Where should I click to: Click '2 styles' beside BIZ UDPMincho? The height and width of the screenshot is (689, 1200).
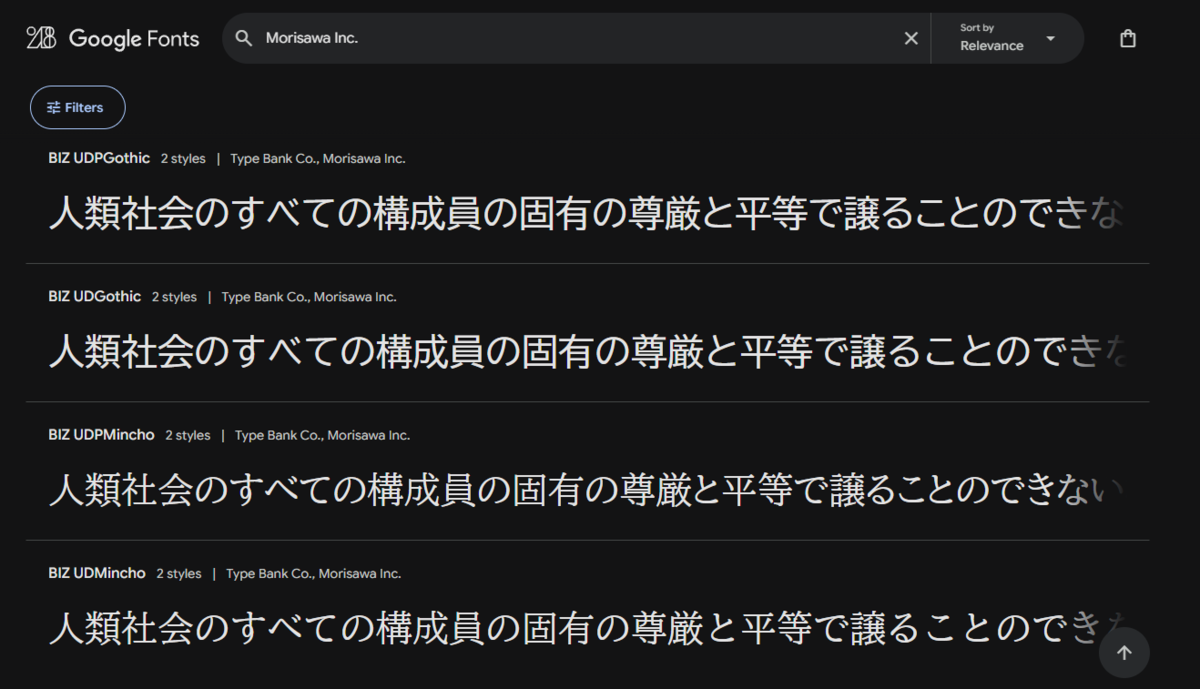188,436
